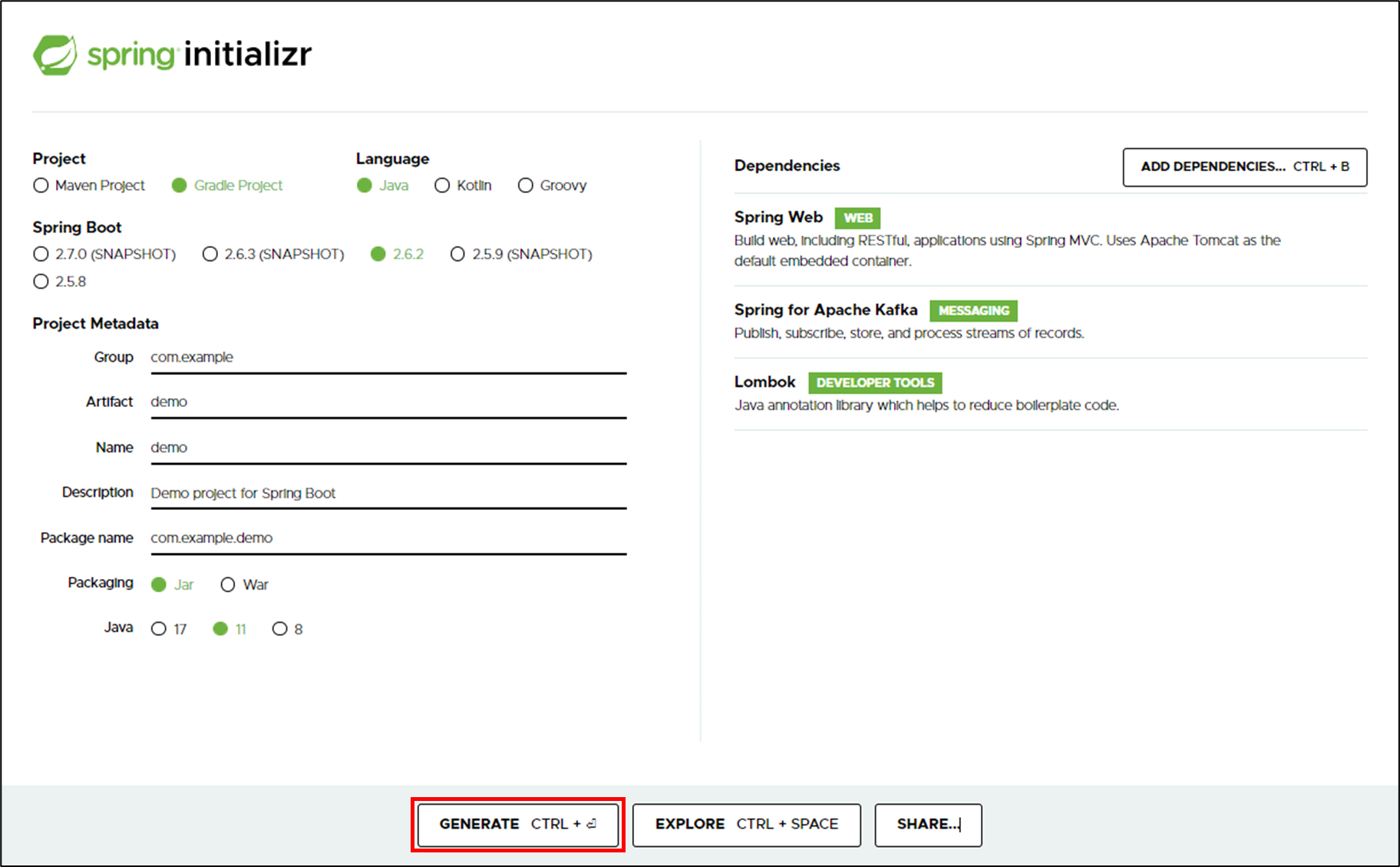Select Spring Boot 2.6.2 version

pos(397,254)
